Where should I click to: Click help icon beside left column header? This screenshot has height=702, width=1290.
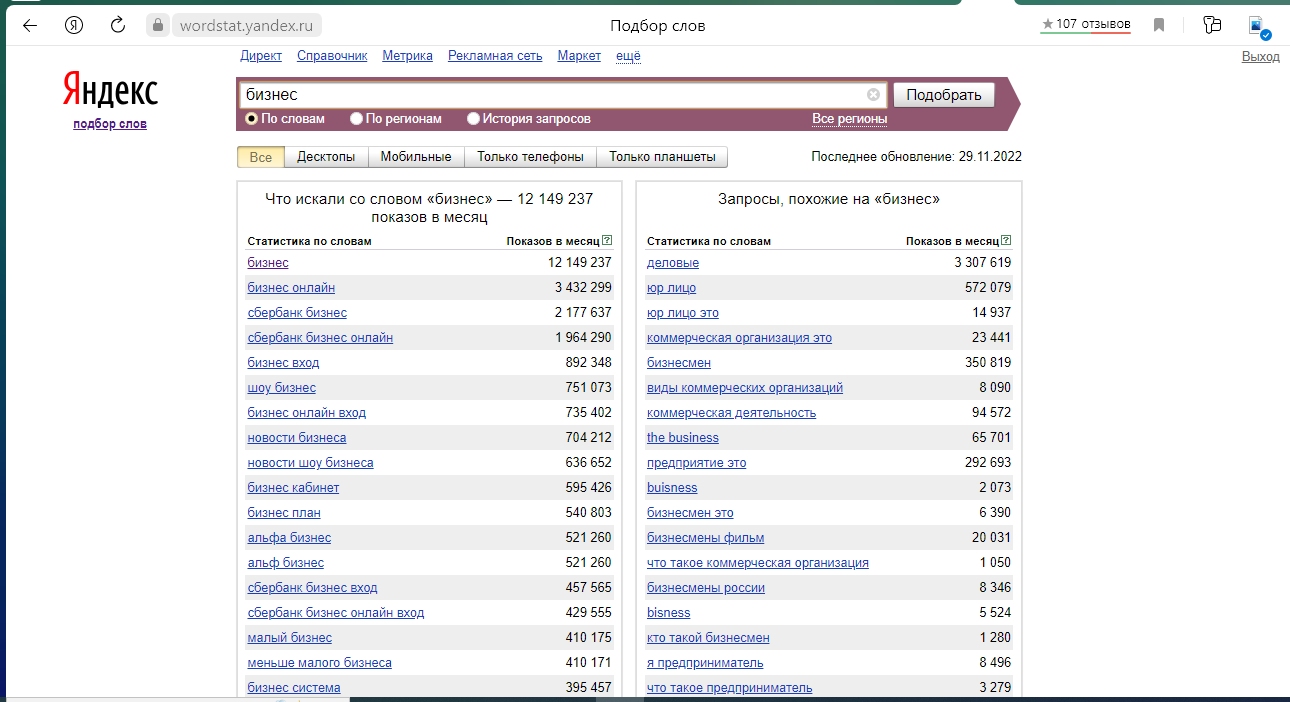607,241
